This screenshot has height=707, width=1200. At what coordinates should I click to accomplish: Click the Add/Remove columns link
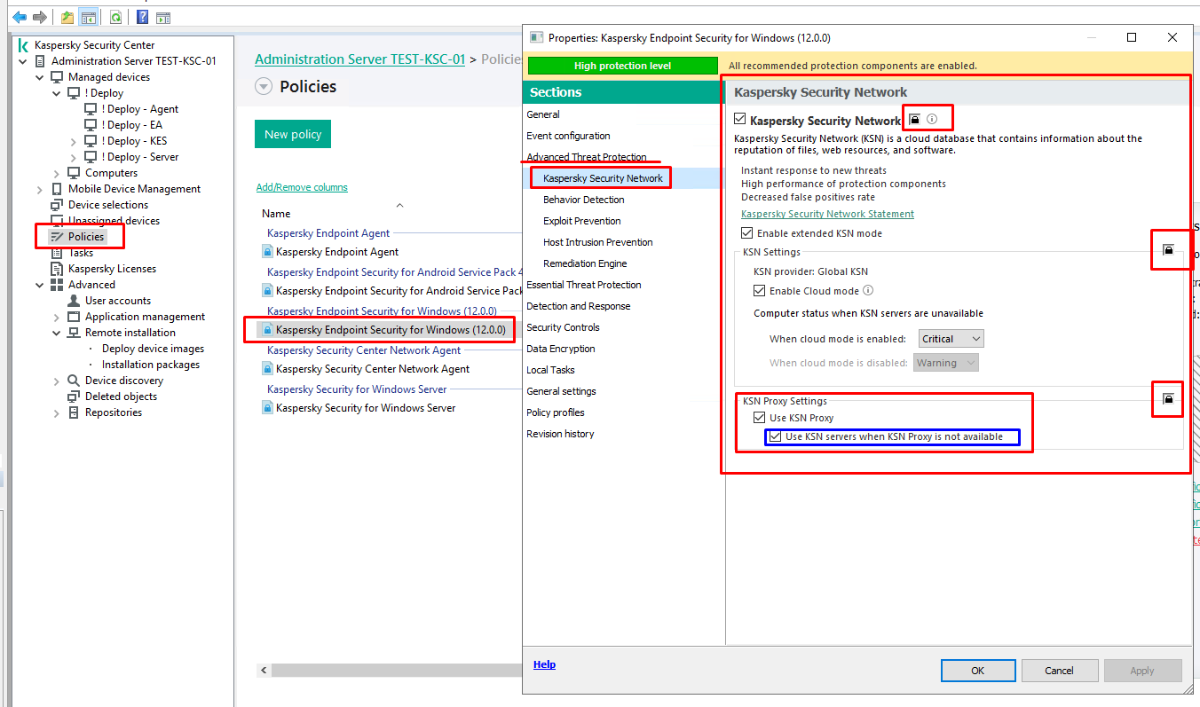tap(302, 187)
